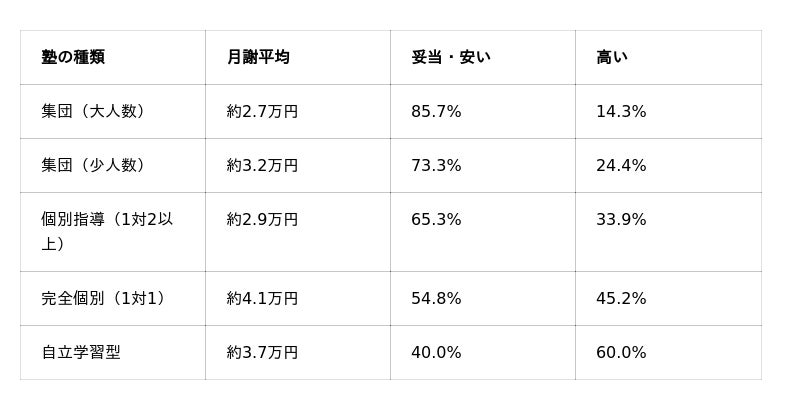Select the 約2.7万円 cell
The height and width of the screenshot is (410, 800).
pyautogui.click(x=262, y=111)
